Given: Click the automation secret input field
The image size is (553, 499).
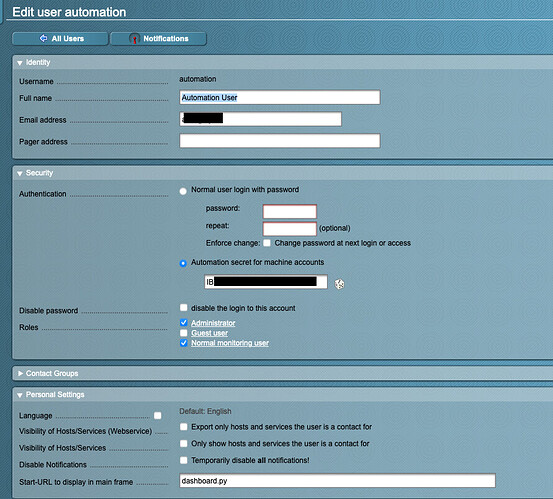Looking at the screenshot, I should point(266,282).
